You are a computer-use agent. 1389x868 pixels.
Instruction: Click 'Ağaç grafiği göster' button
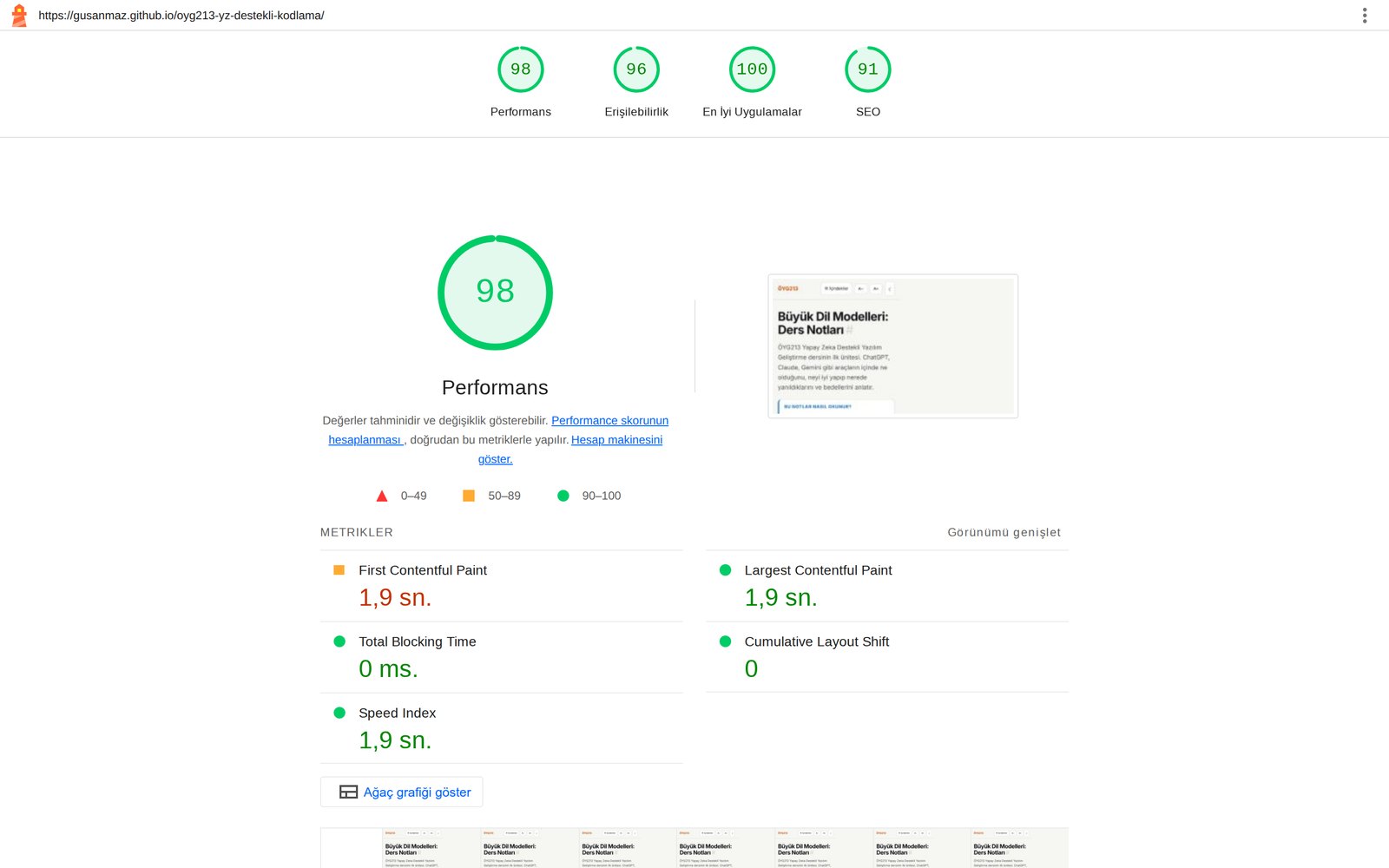(401, 792)
